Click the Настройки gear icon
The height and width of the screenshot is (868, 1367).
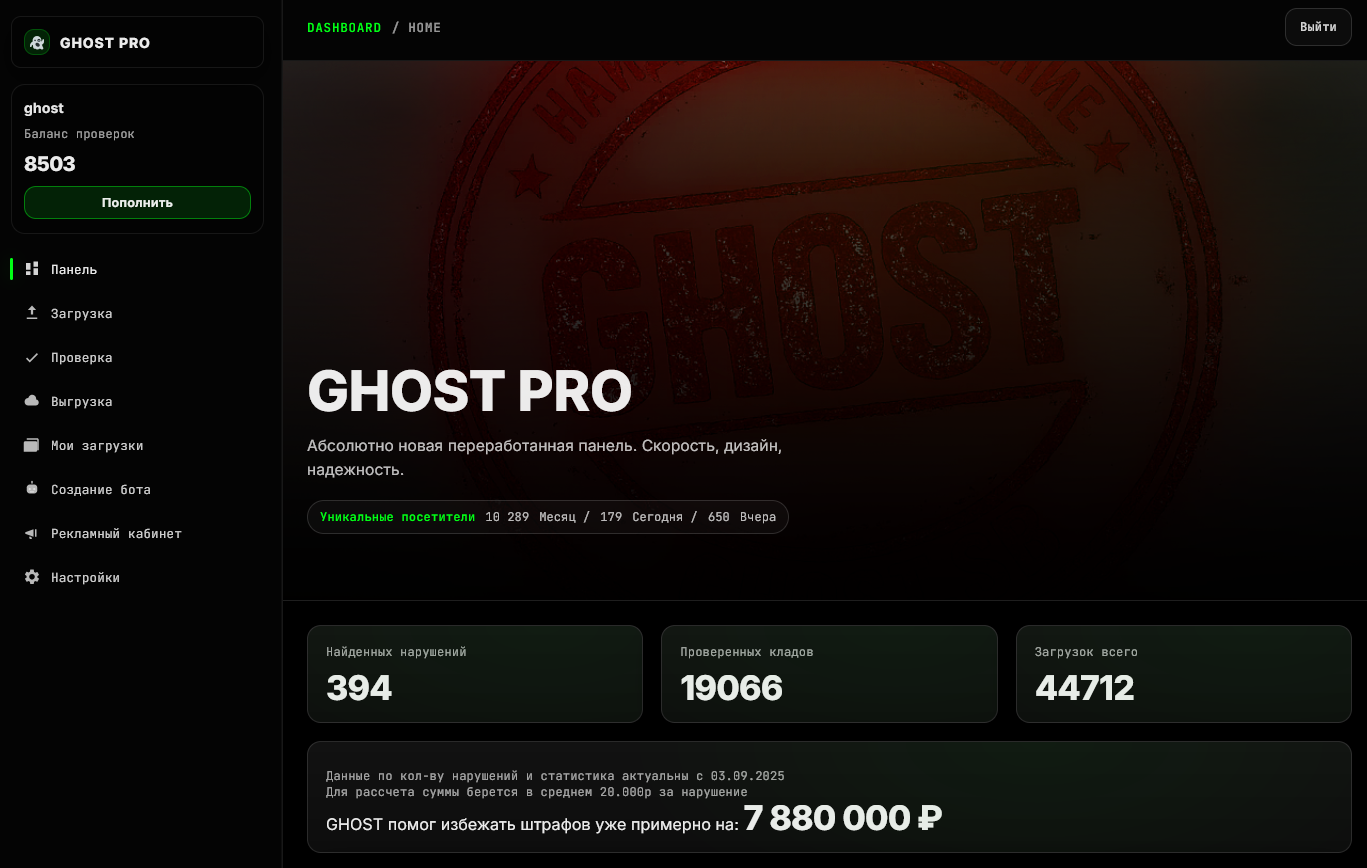(x=32, y=577)
